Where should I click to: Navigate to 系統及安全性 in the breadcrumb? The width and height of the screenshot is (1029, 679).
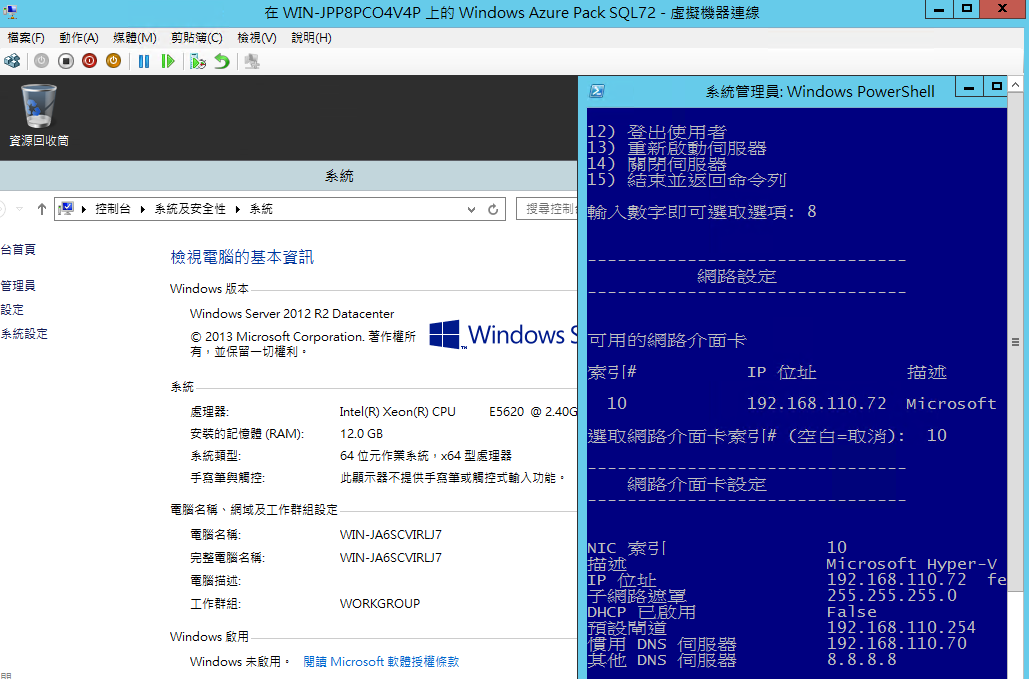pos(190,209)
